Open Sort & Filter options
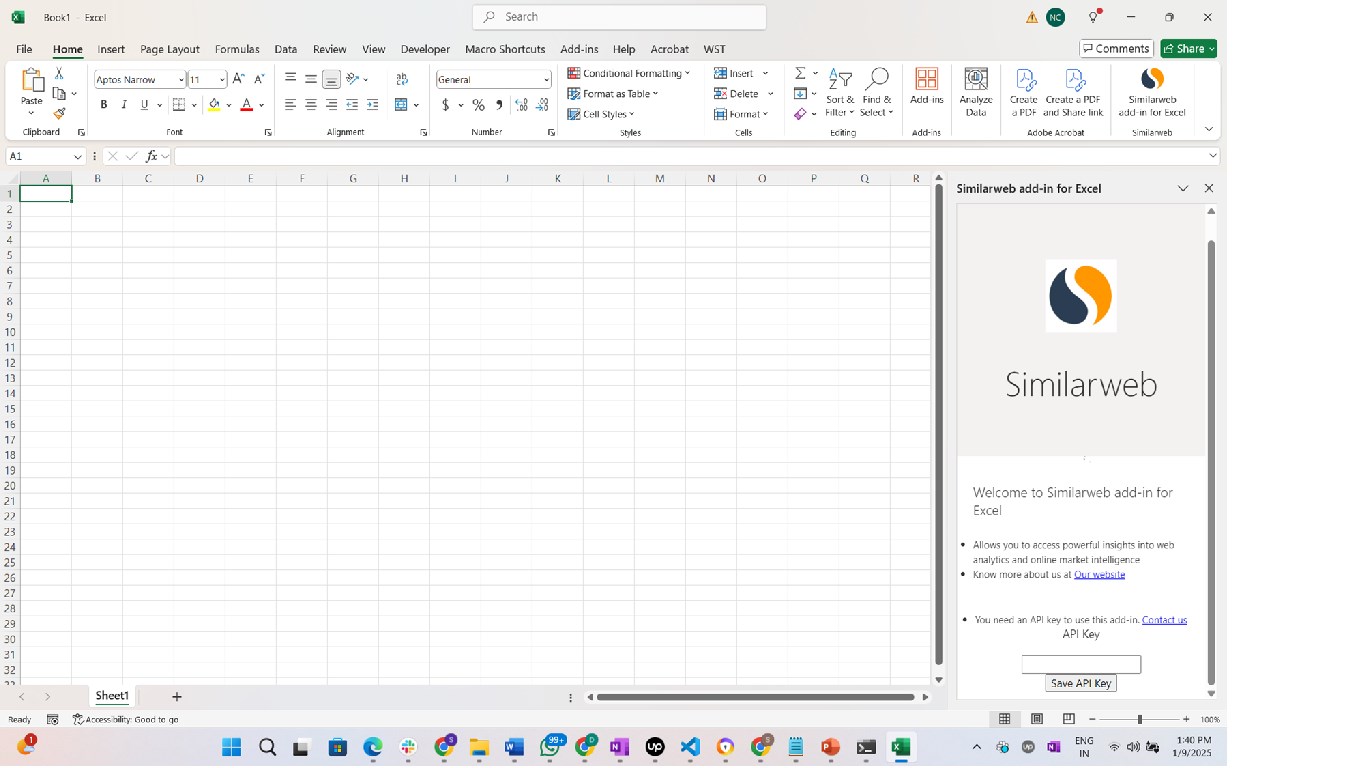1366x768 pixels. (840, 92)
